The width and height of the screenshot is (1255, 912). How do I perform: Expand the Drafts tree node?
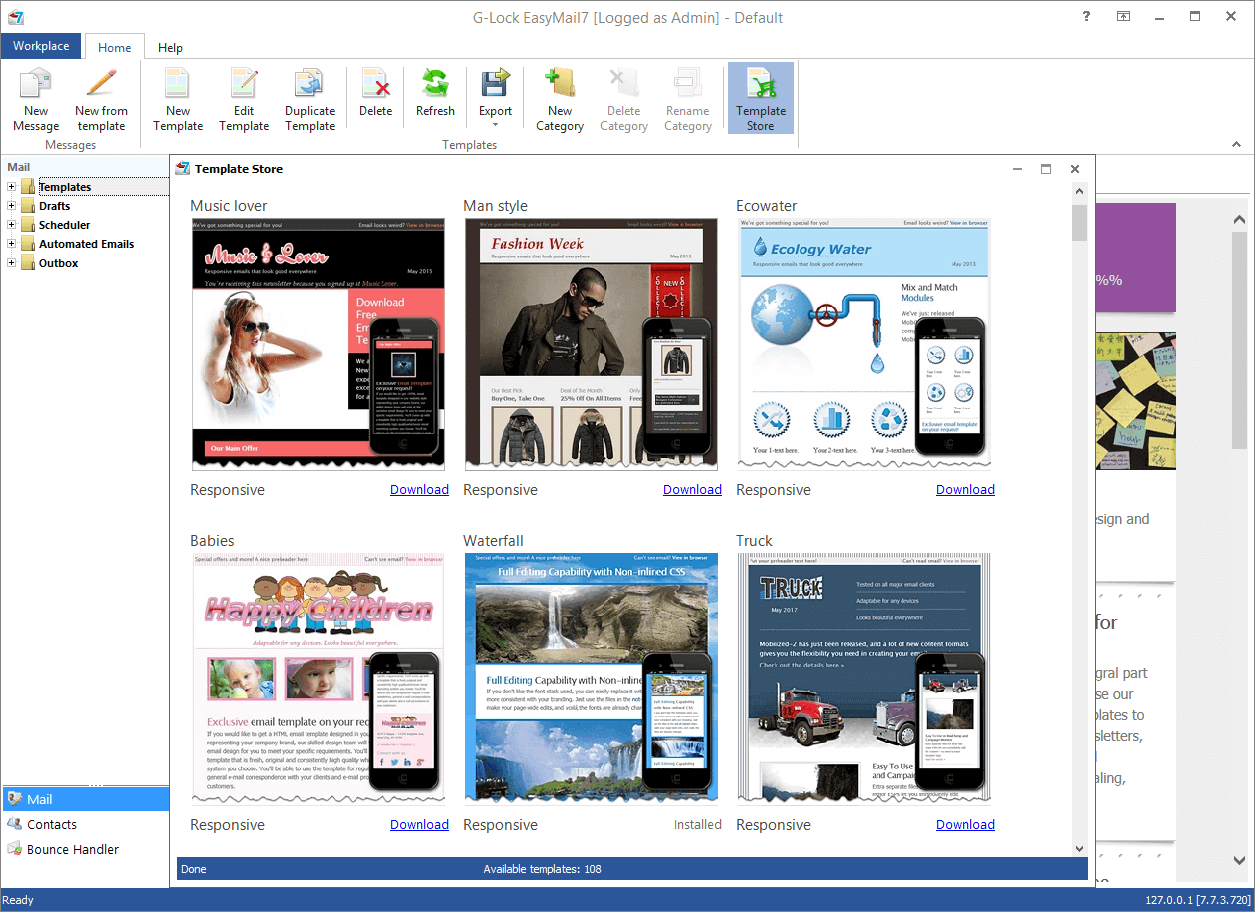pyautogui.click(x=12, y=206)
